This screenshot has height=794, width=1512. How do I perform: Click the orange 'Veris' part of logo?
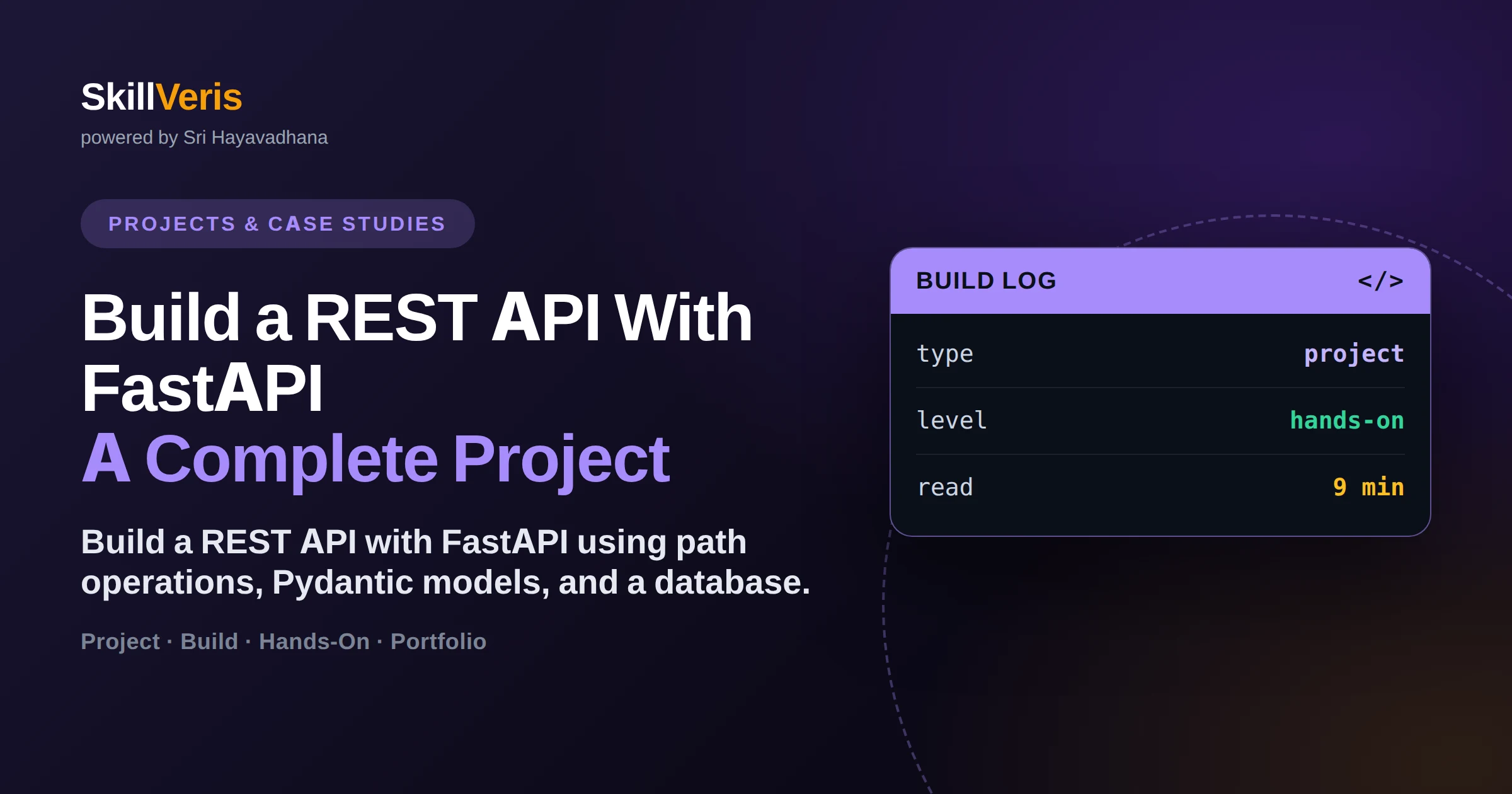point(199,97)
